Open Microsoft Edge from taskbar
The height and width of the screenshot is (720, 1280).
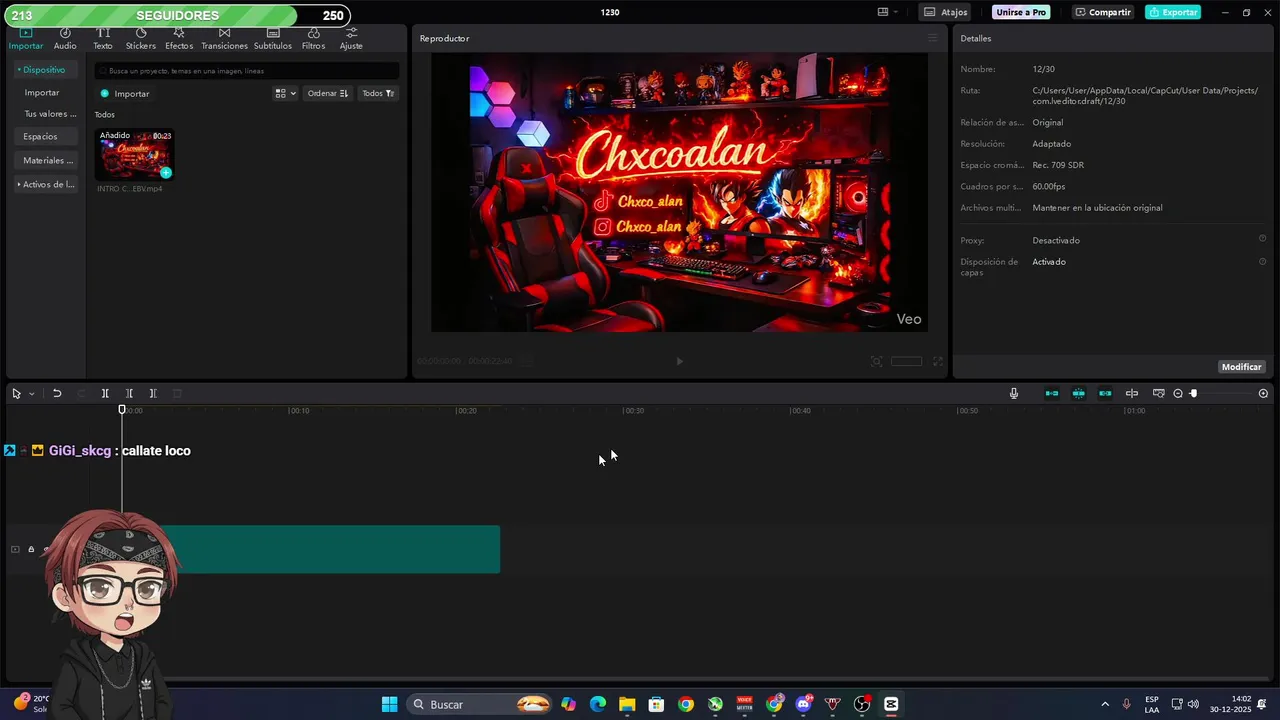coord(598,704)
